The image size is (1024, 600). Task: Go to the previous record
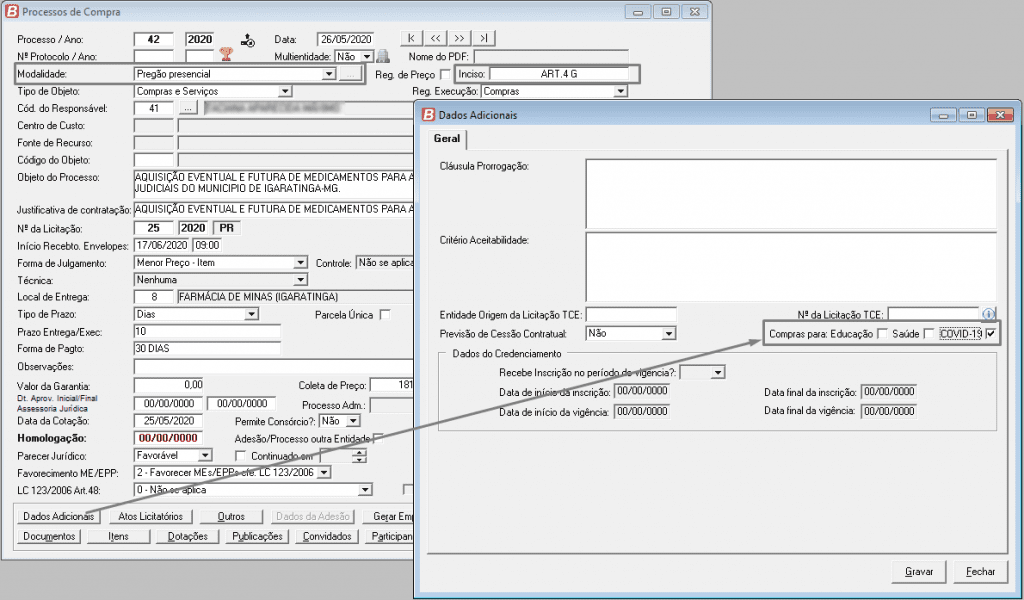pos(436,38)
